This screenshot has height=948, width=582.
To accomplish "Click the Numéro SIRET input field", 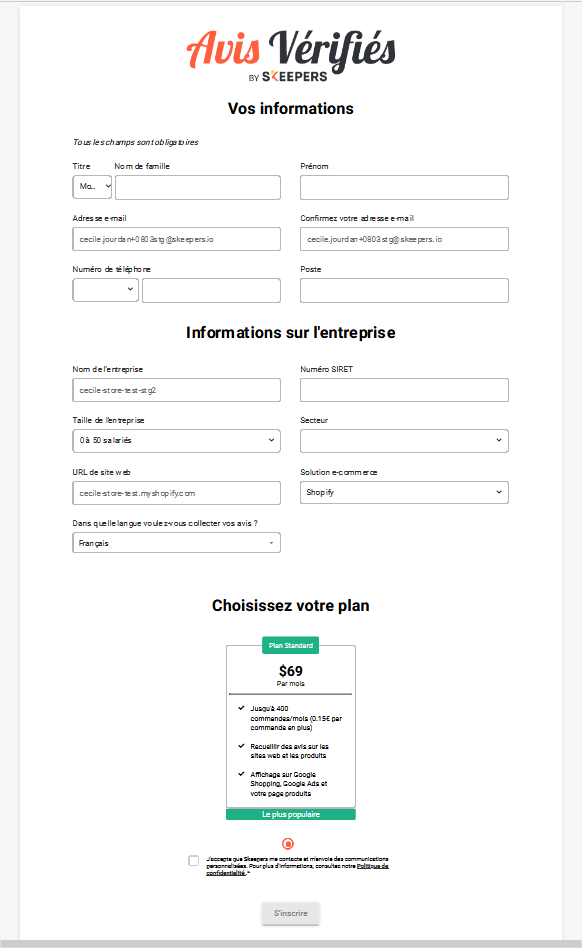I will [x=404, y=390].
